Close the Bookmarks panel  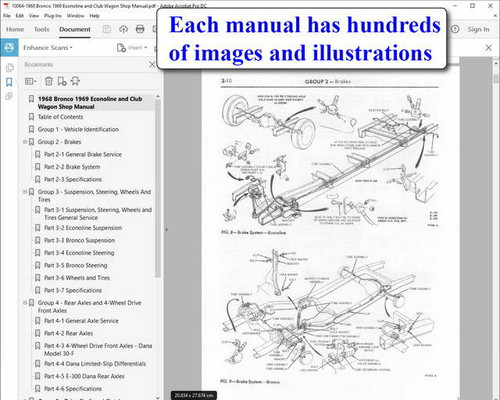pyautogui.click(x=152, y=65)
